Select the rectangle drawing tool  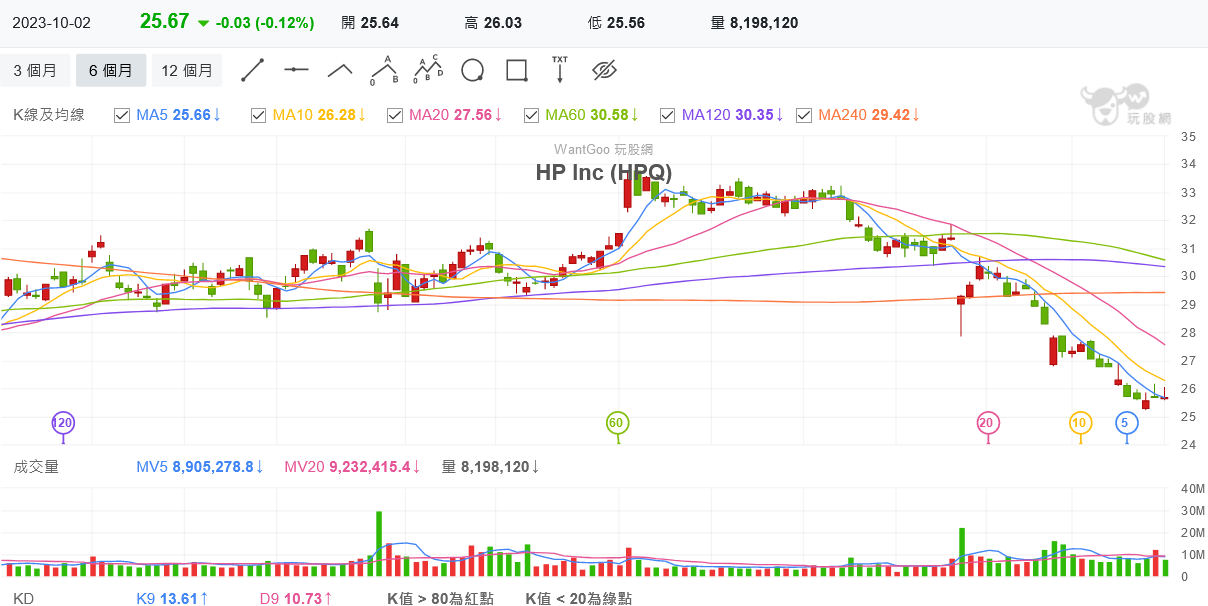click(x=516, y=70)
